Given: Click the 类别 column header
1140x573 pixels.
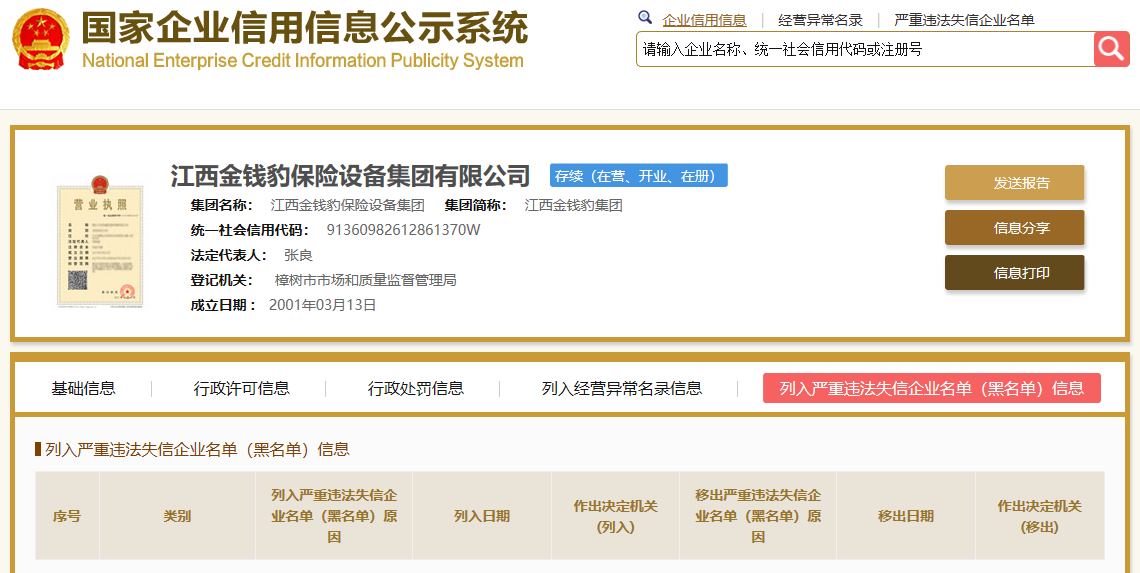Looking at the screenshot, I should tap(177, 516).
